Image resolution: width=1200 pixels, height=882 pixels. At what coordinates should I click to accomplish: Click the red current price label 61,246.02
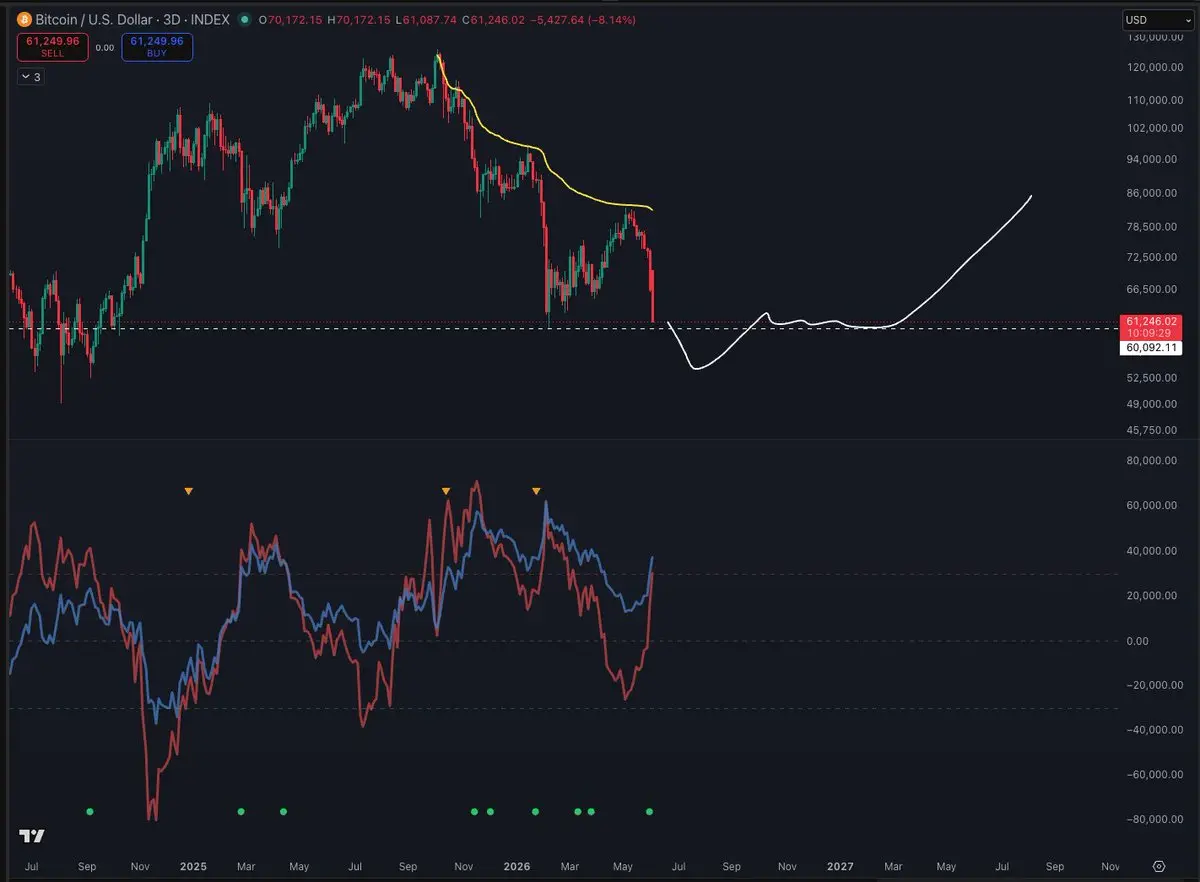(1153, 322)
